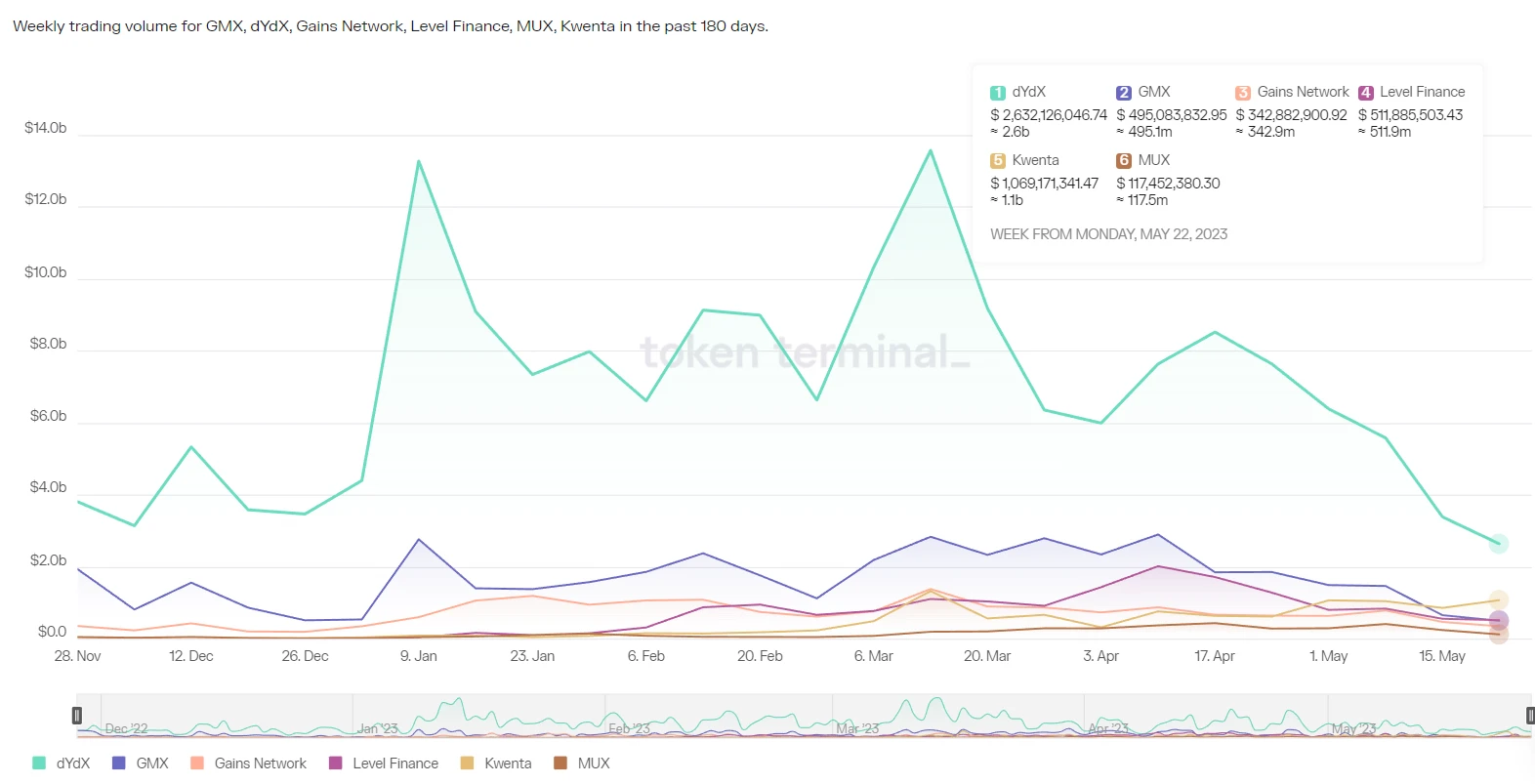1535x784 pixels.
Task: Click the Level Finance end-of-line data marker
Action: (1499, 620)
